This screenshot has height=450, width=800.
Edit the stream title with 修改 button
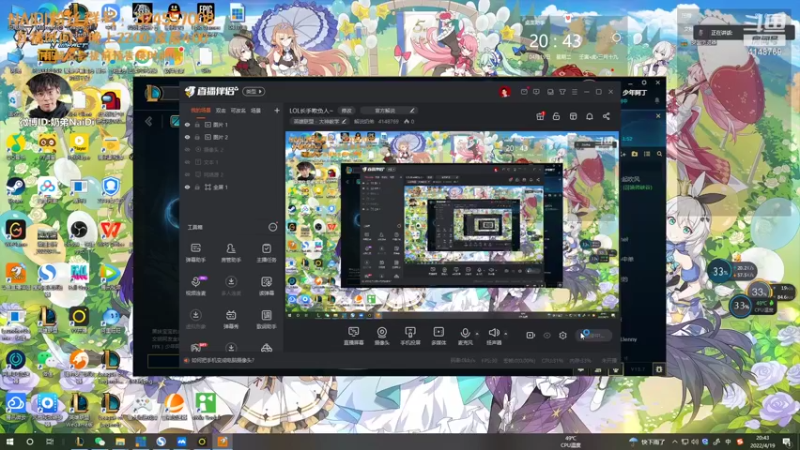point(346,110)
